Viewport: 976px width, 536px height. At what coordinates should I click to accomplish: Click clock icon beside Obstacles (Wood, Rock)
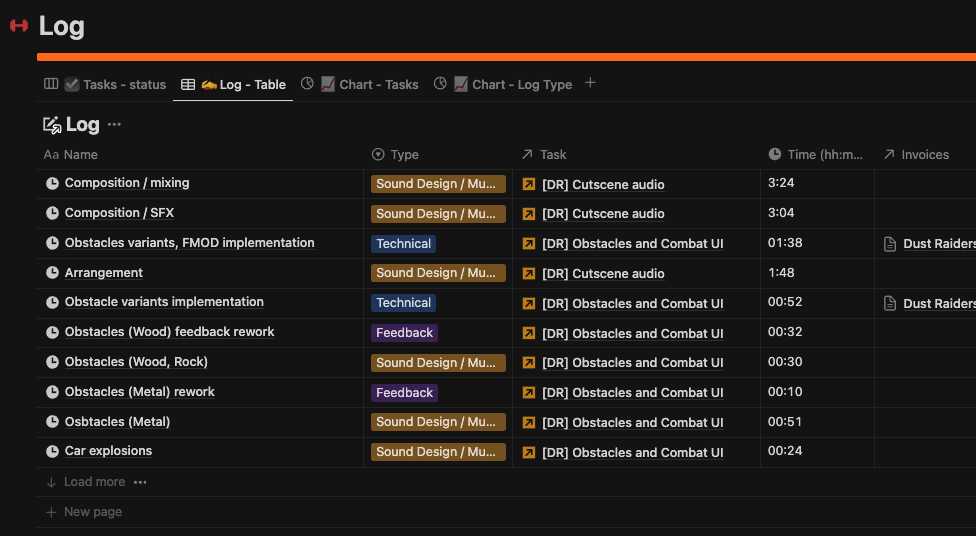(x=52, y=362)
